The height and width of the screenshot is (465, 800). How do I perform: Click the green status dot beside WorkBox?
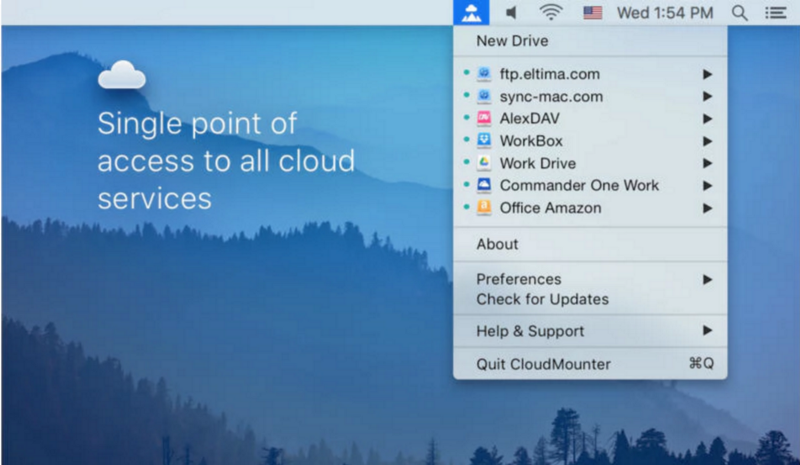coord(466,139)
